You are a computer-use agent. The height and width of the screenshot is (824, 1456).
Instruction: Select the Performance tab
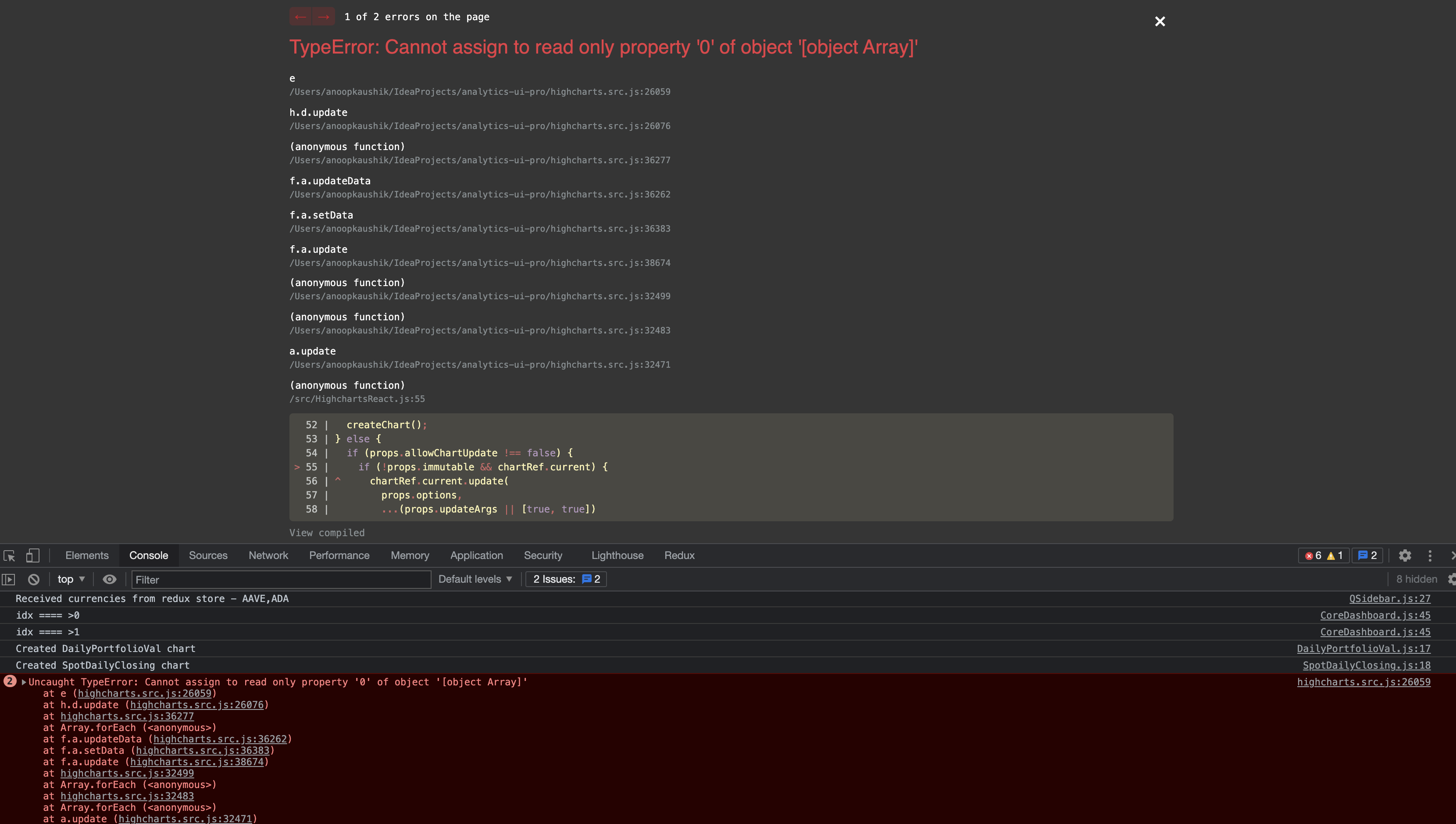[339, 556]
